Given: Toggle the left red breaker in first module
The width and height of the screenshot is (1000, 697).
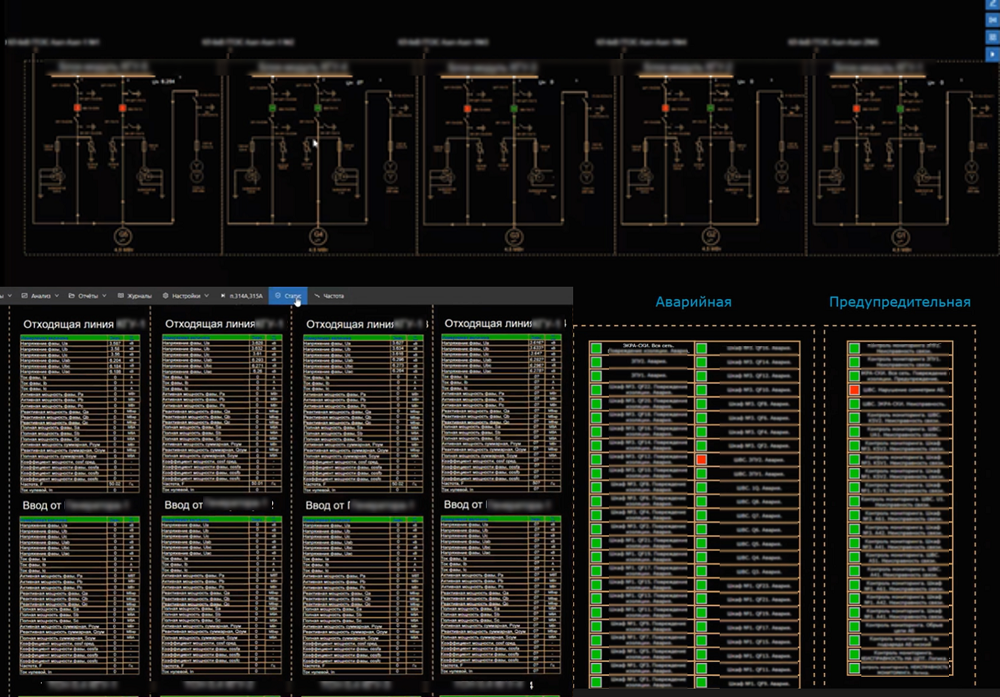Looking at the screenshot, I should click(x=77, y=107).
